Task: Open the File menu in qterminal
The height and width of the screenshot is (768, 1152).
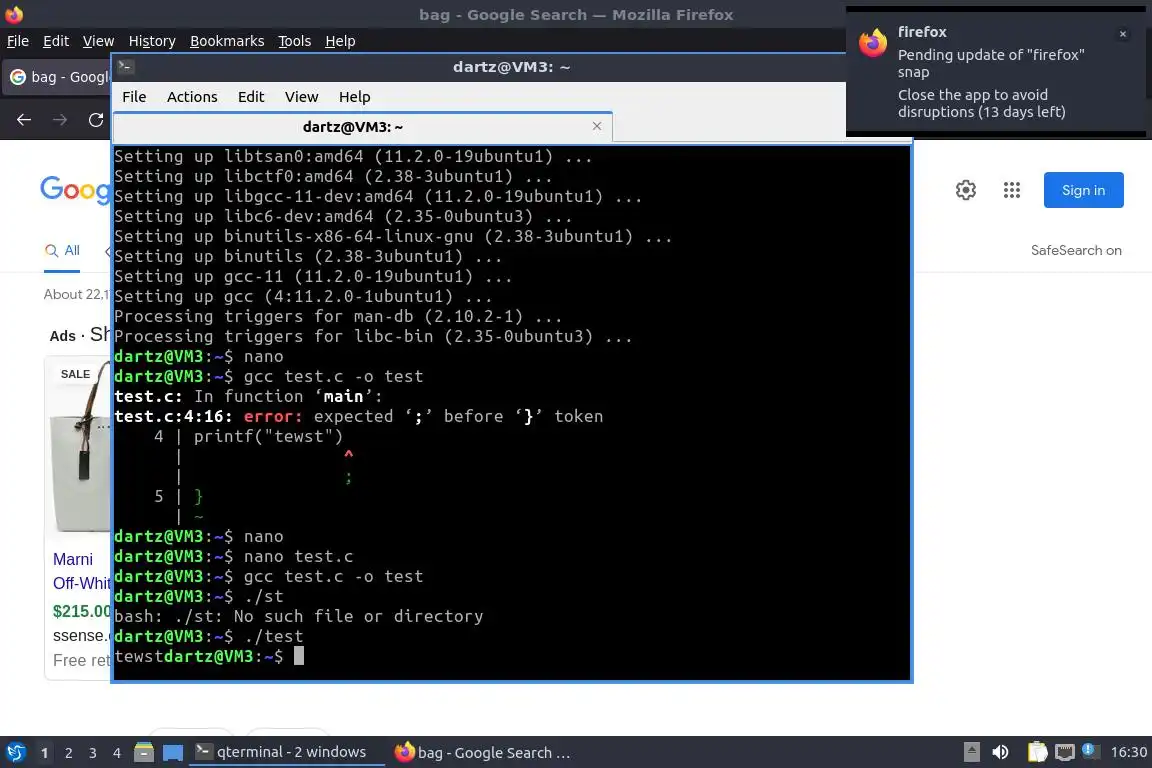Action: pyautogui.click(x=134, y=97)
